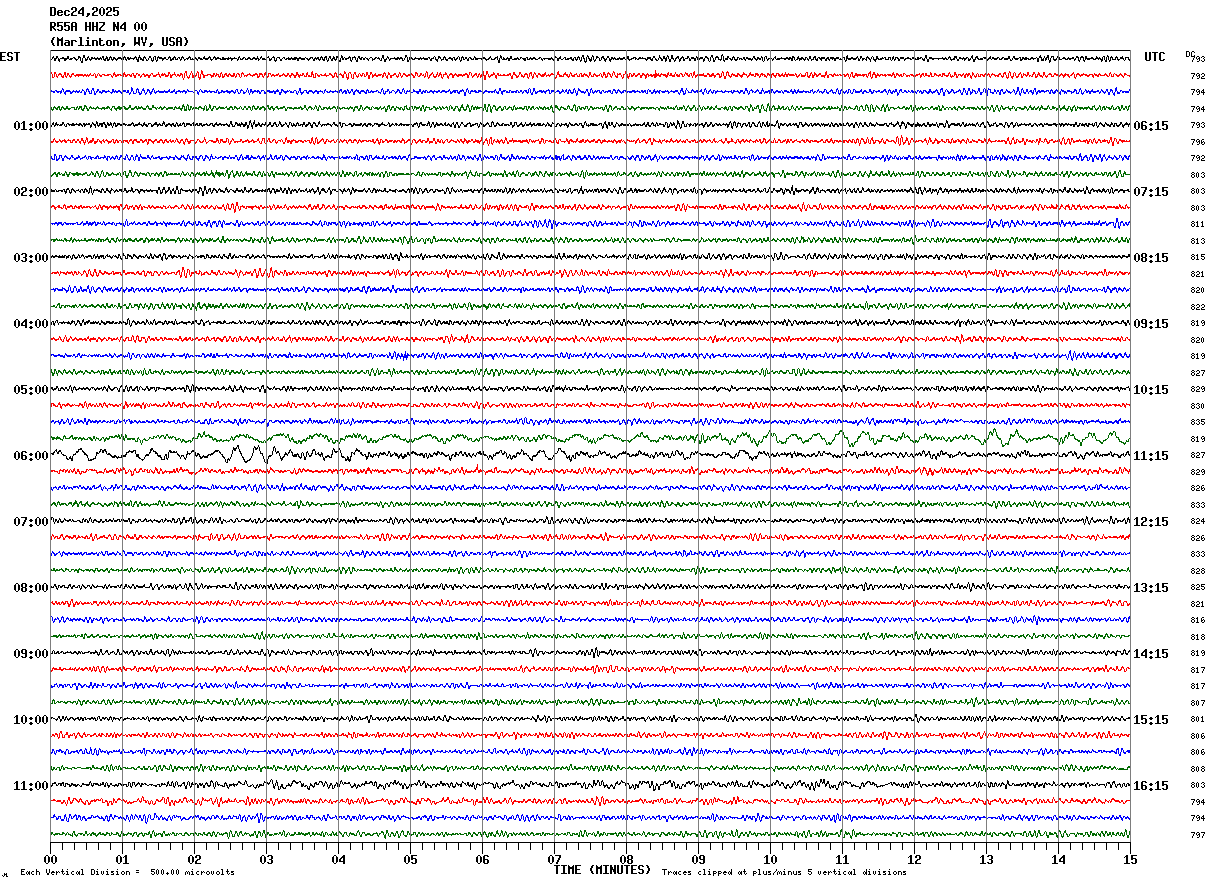Viewport: 1210px width, 886px height.
Task: Click the 10:15 UTC time label
Action: click(1150, 390)
